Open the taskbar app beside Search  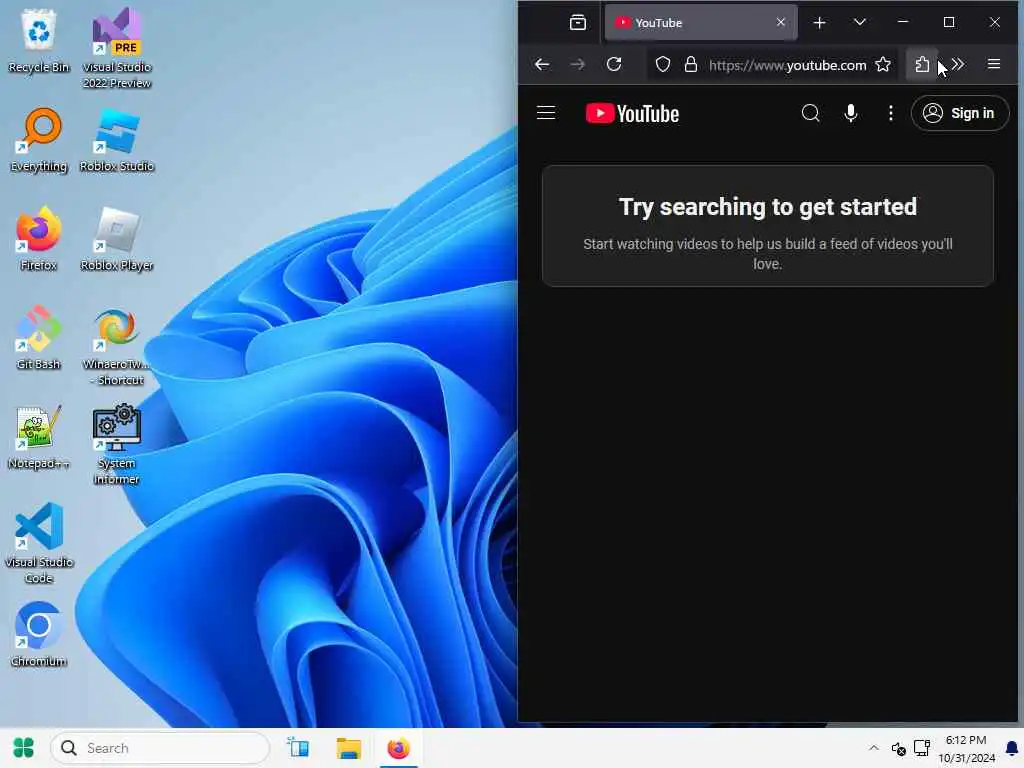(x=298, y=748)
